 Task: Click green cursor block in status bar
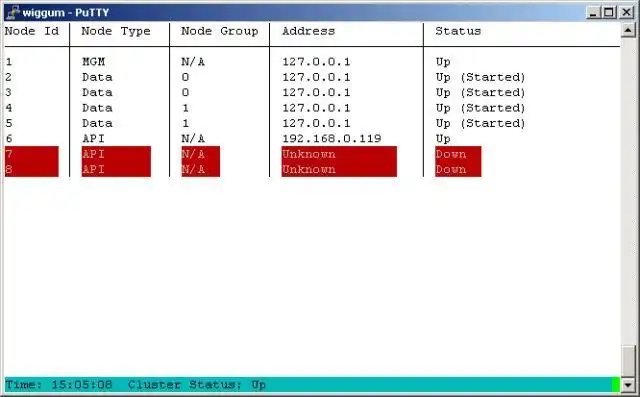616,385
